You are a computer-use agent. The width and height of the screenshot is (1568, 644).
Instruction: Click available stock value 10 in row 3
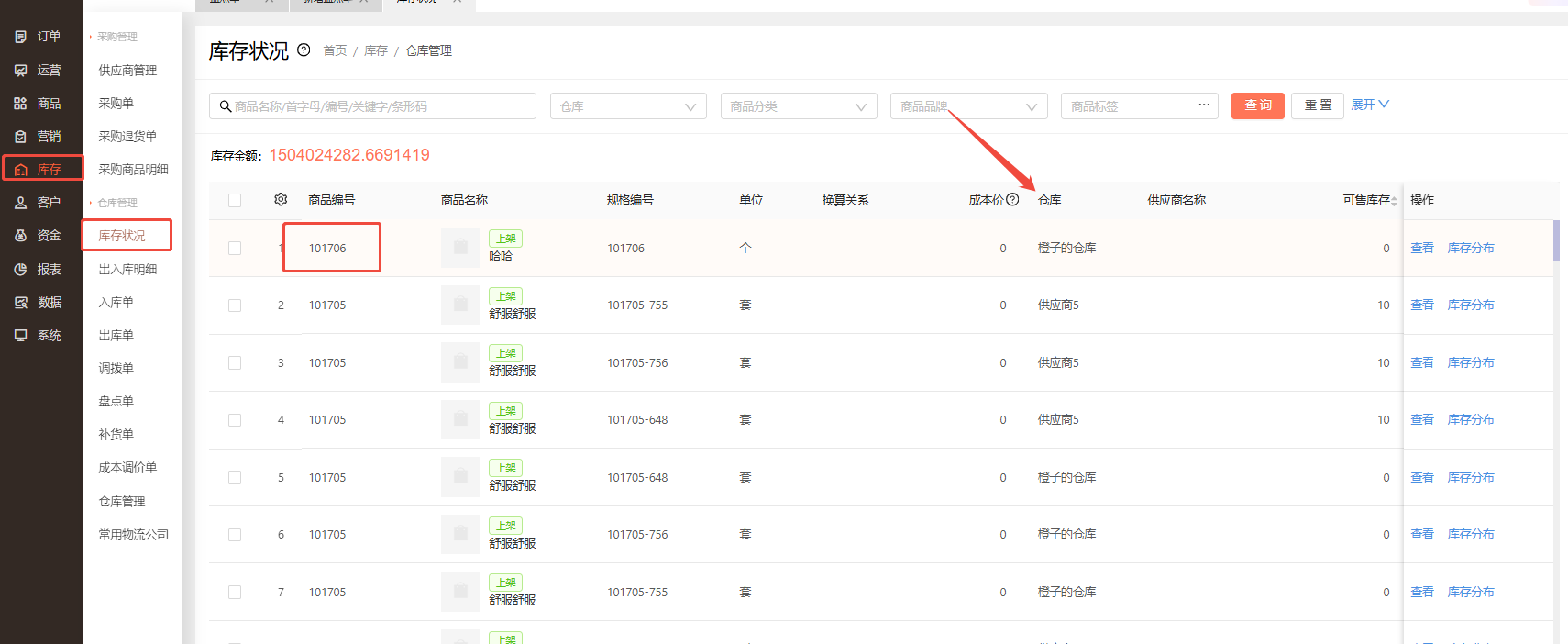[x=1383, y=362]
